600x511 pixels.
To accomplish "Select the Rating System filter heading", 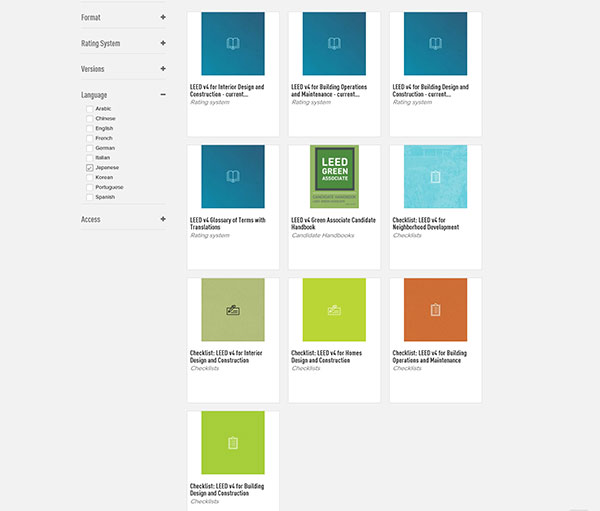I will 100,43.
